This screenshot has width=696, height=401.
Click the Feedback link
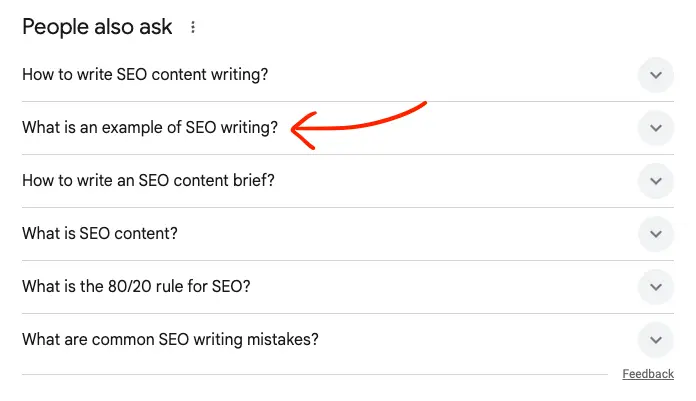648,374
